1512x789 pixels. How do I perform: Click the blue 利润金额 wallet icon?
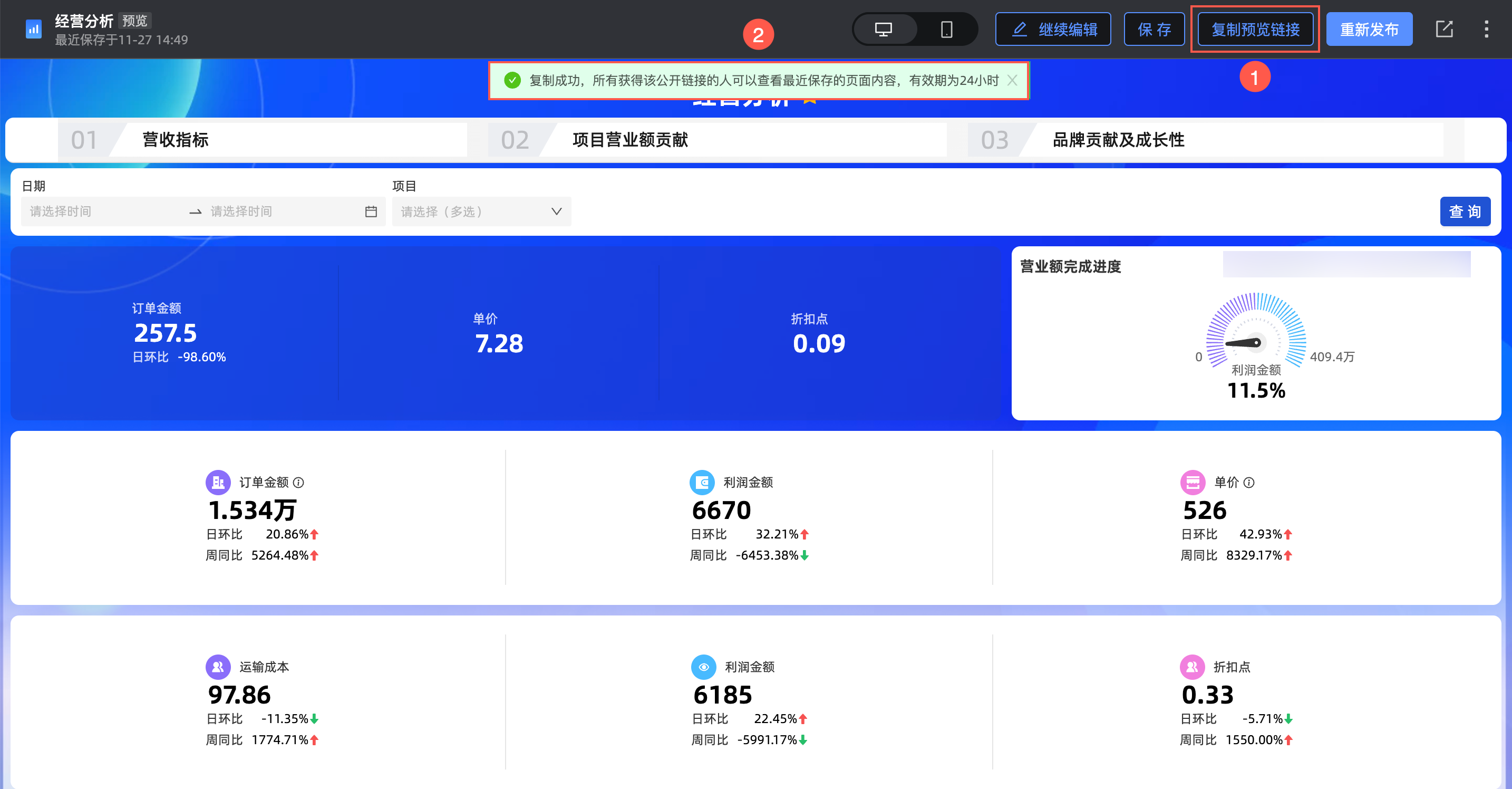(x=702, y=483)
